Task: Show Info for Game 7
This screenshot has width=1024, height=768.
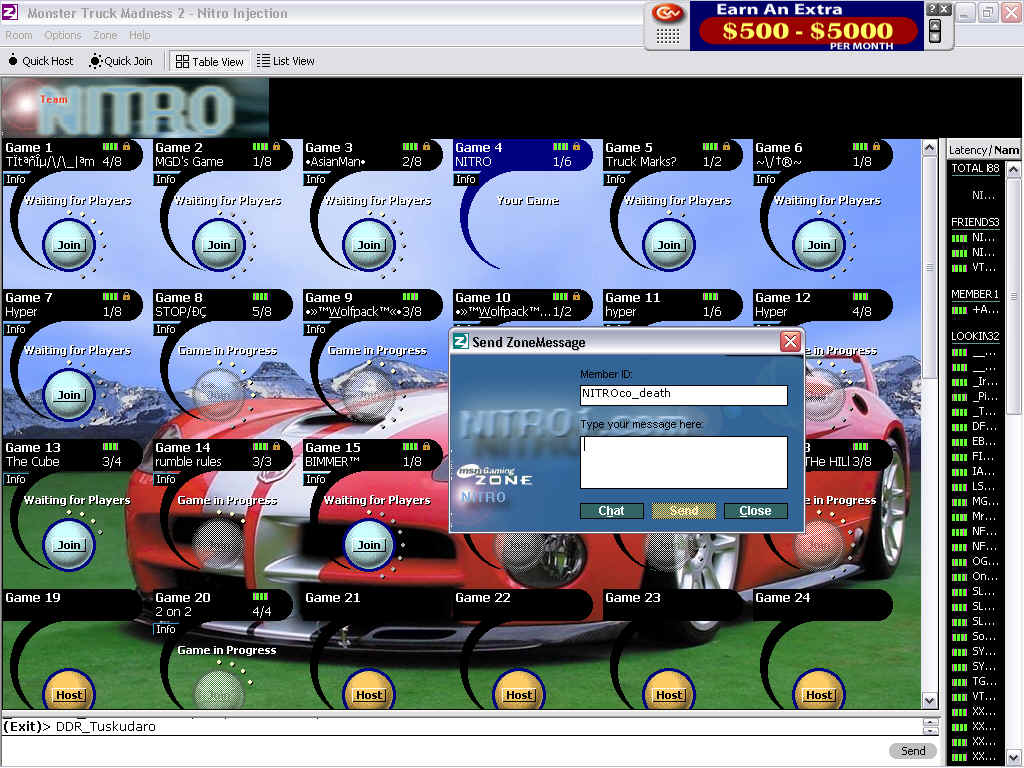Action: click(16, 330)
